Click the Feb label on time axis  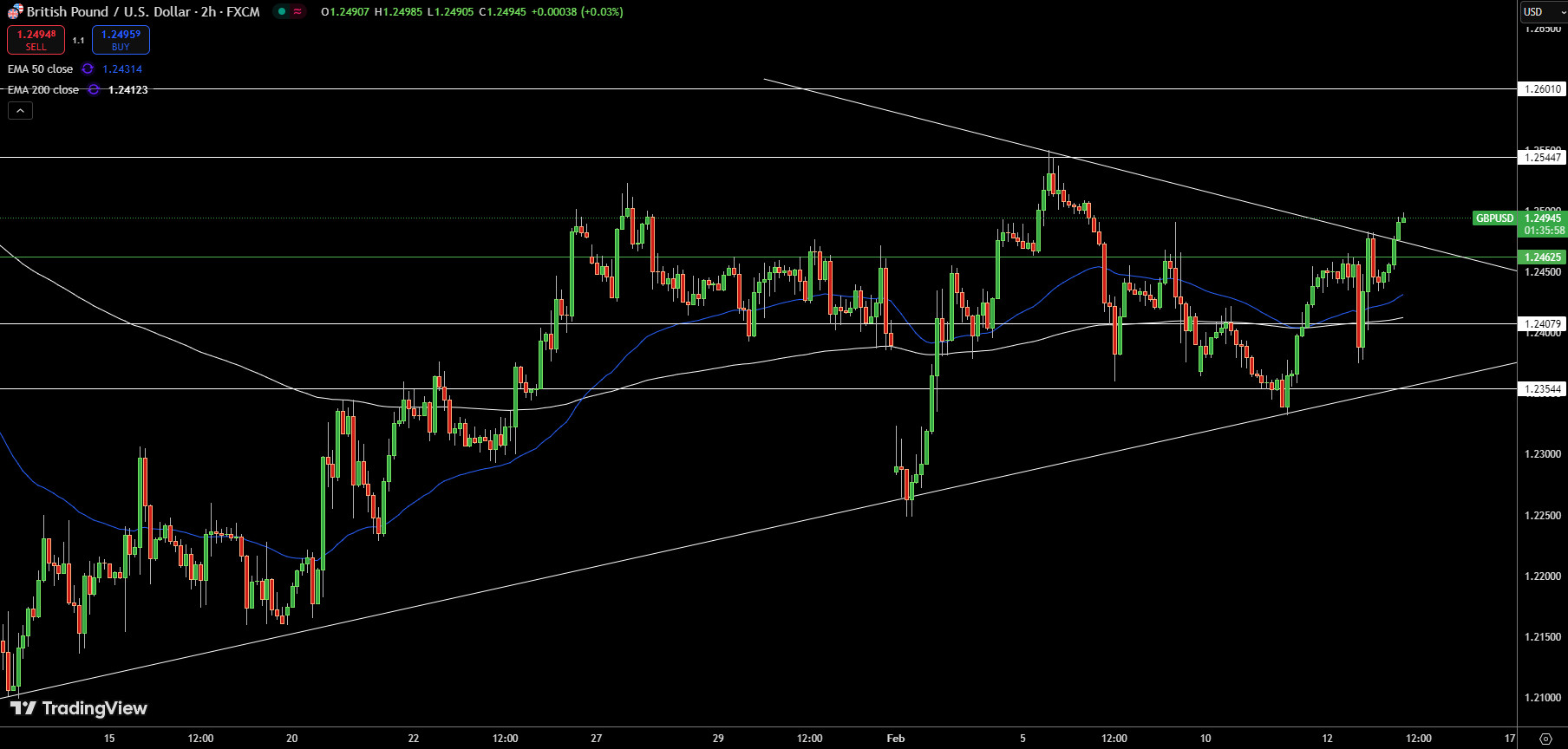896,739
